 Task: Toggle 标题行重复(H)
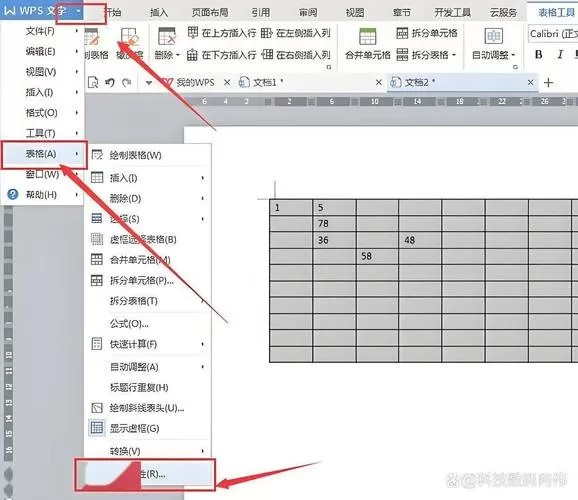click(139, 388)
